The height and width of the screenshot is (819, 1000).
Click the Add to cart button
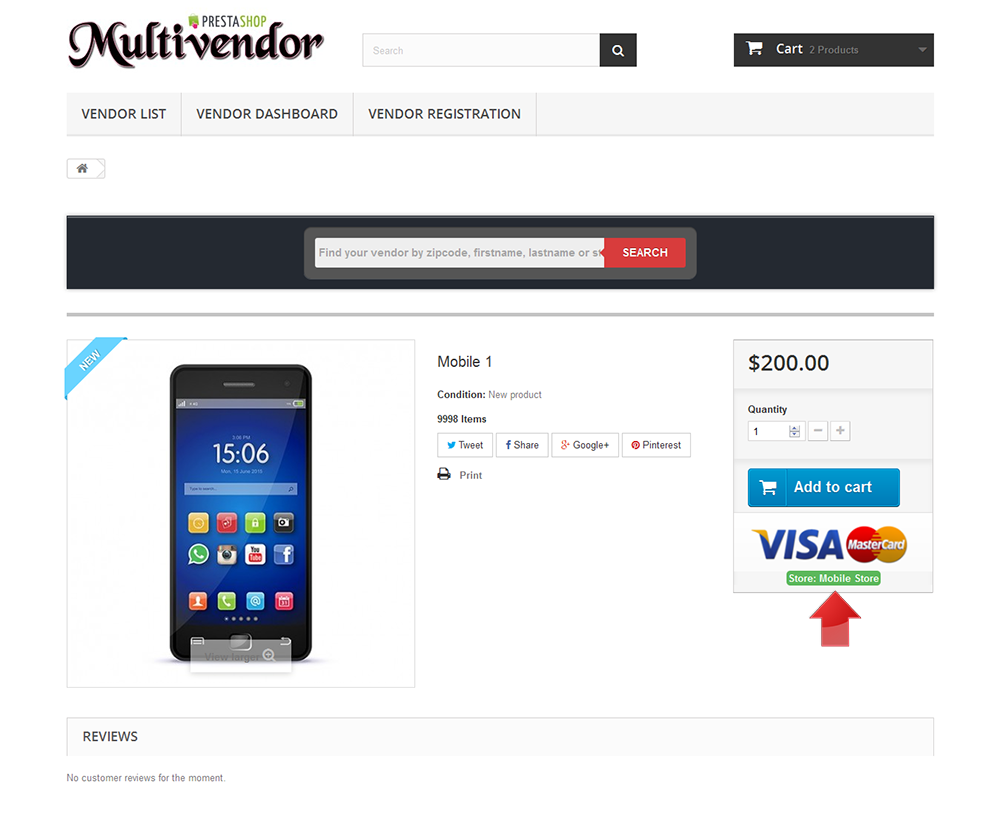tap(823, 487)
